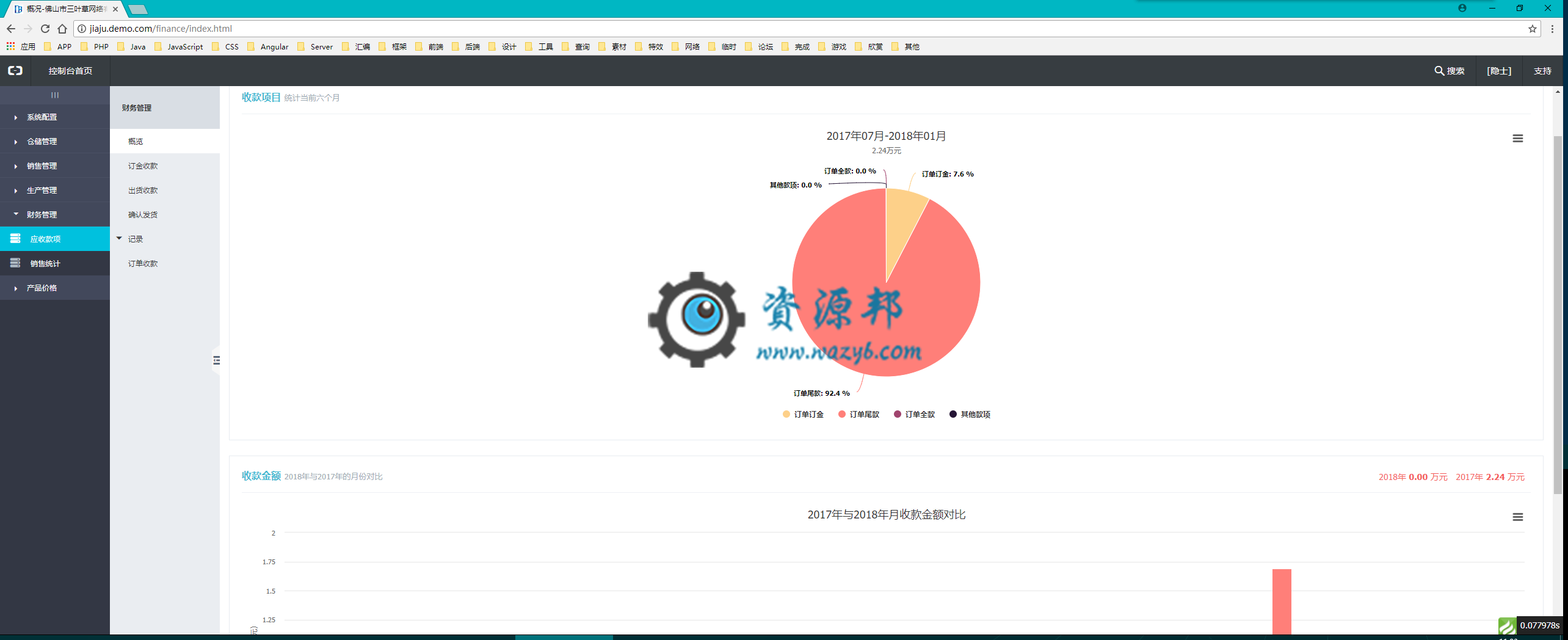Image resolution: width=1568 pixels, height=640 pixels.
Task: Open the PHP bookmark folder
Action: click(x=95, y=46)
